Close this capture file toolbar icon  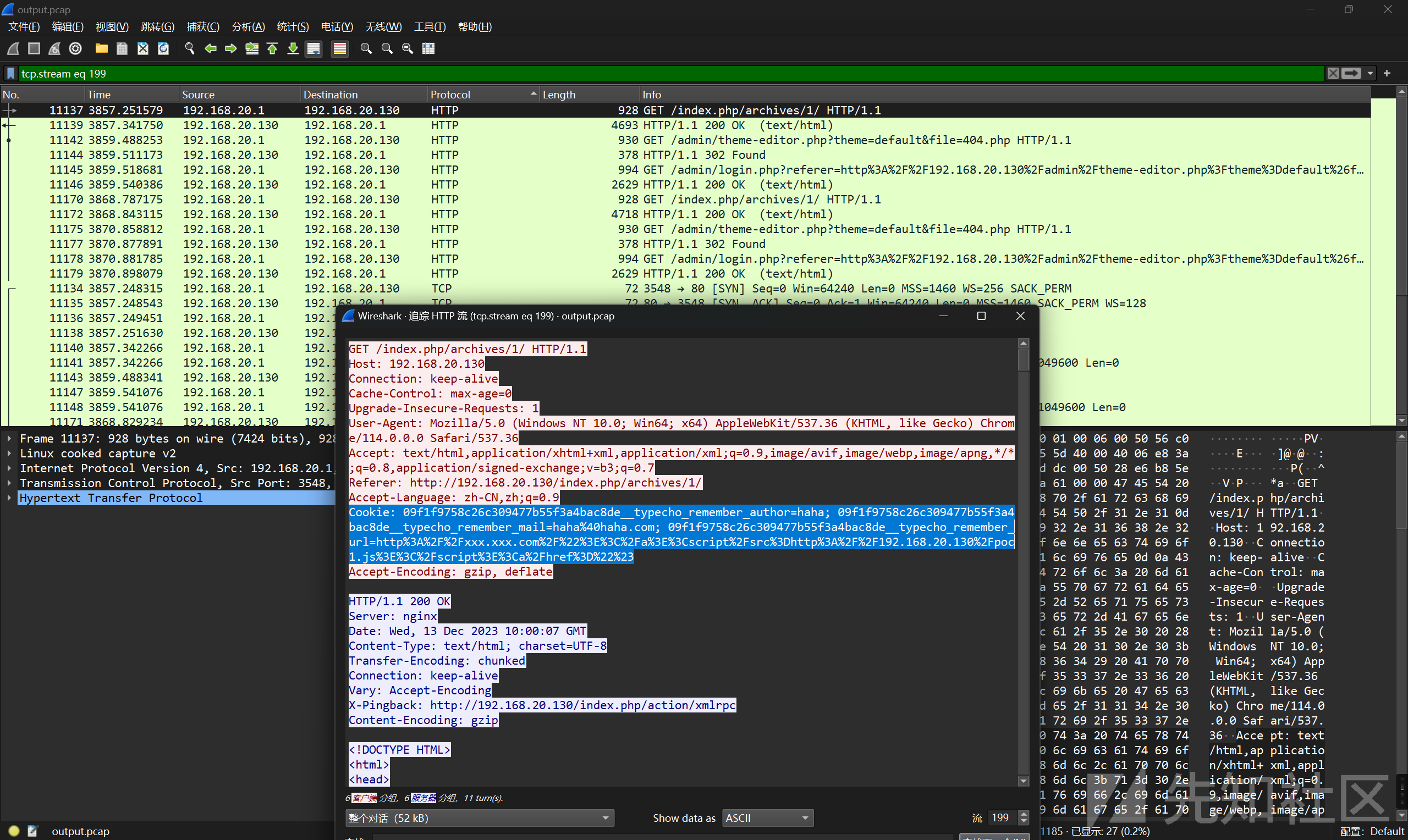pos(142,49)
